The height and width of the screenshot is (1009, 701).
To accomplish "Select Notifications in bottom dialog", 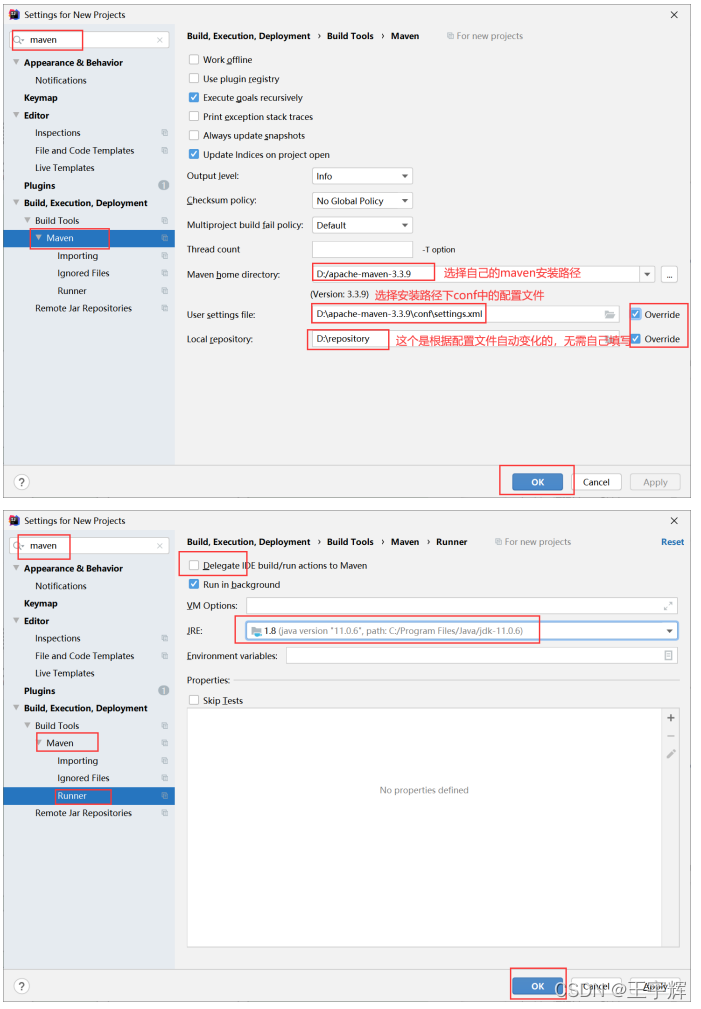I will click(x=61, y=586).
